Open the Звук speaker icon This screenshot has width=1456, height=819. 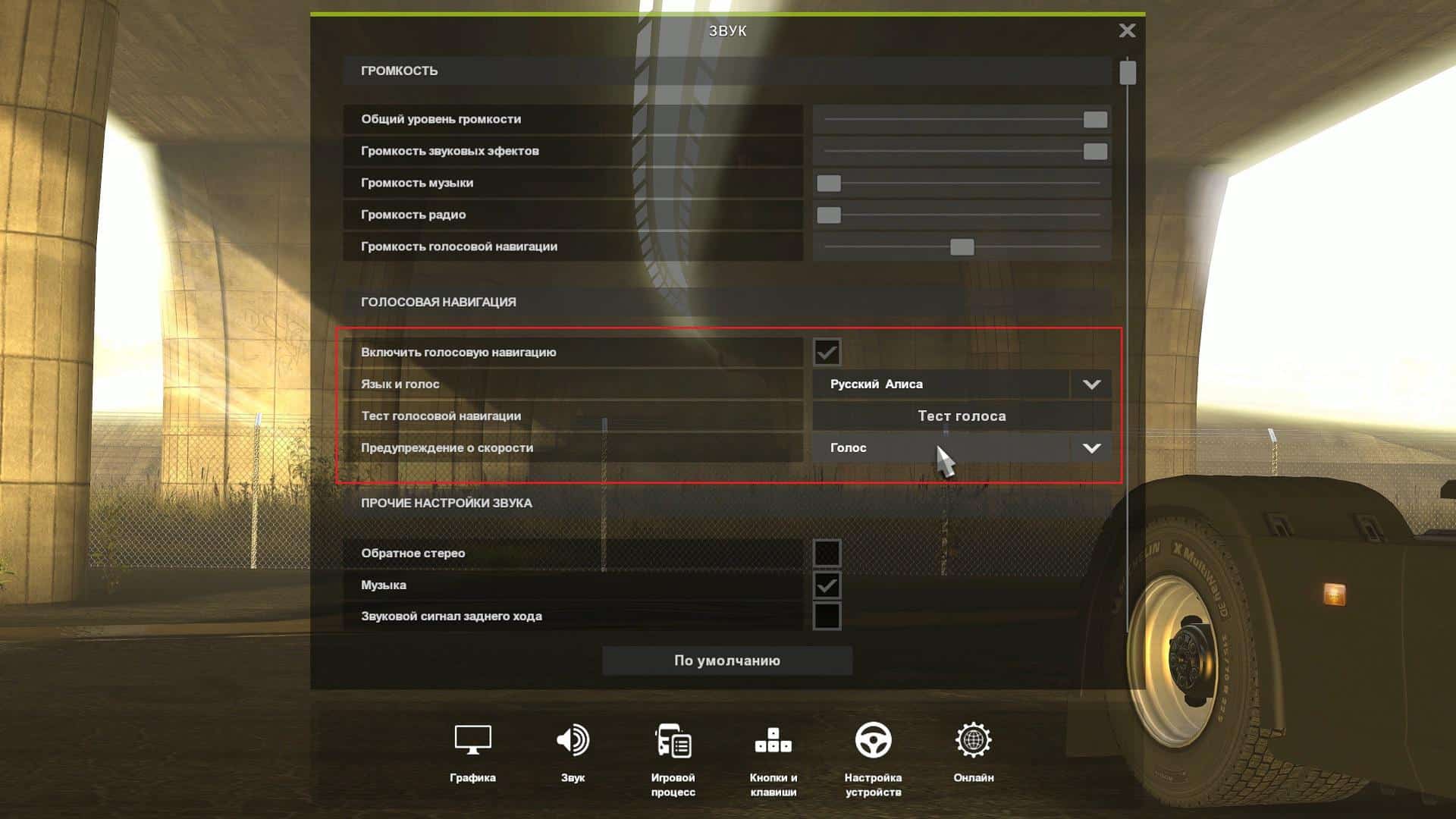point(573,741)
